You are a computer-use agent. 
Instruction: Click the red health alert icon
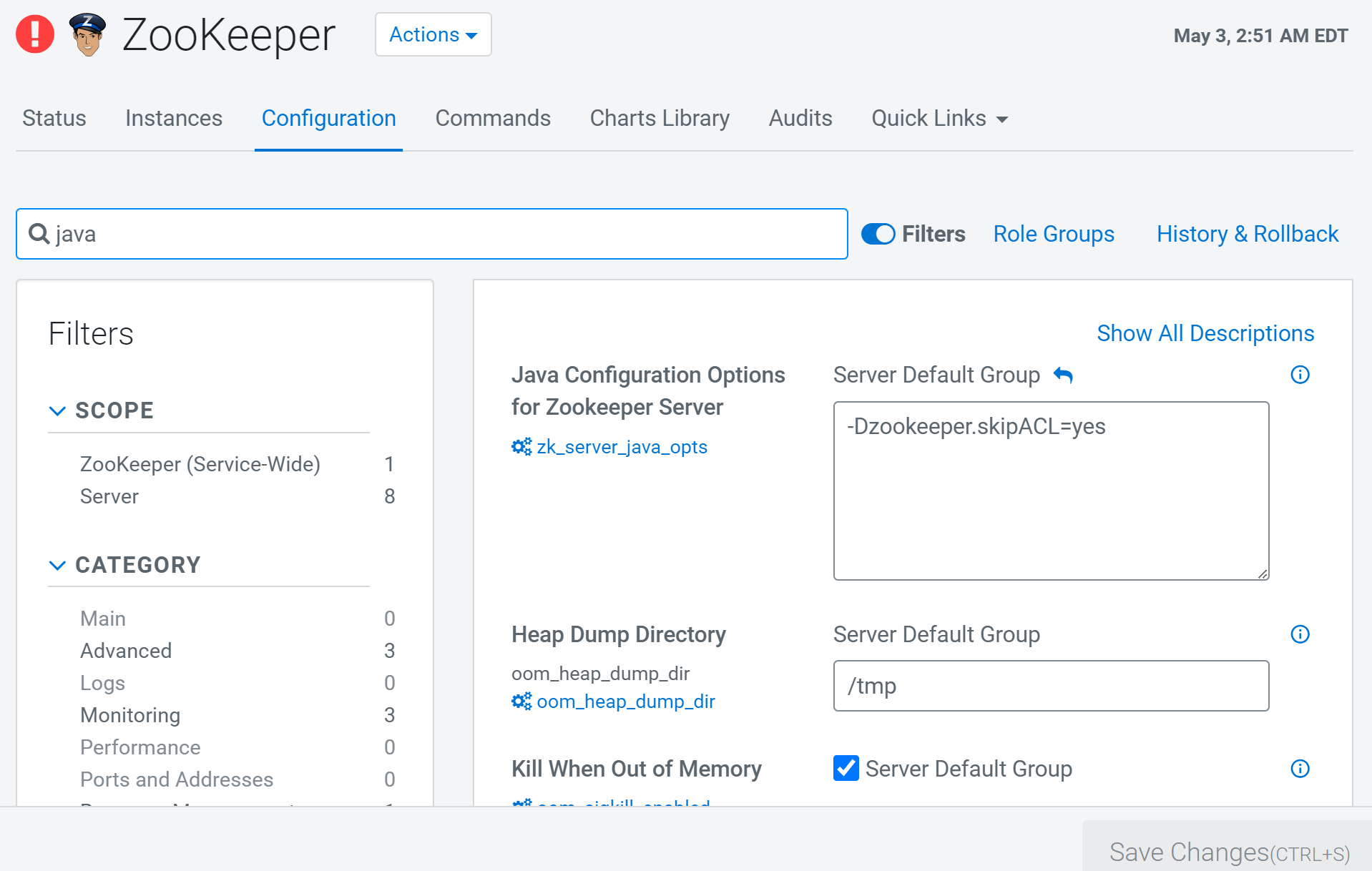pos(35,34)
